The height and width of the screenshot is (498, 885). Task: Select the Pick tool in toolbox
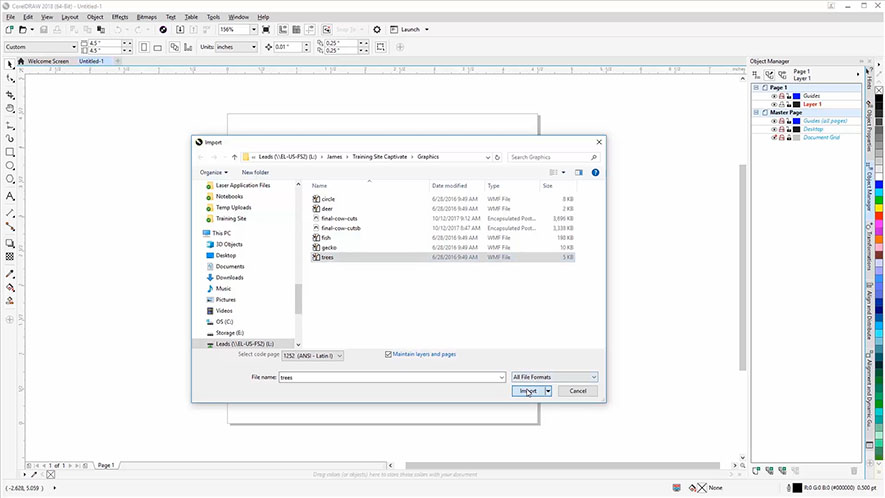tap(10, 64)
